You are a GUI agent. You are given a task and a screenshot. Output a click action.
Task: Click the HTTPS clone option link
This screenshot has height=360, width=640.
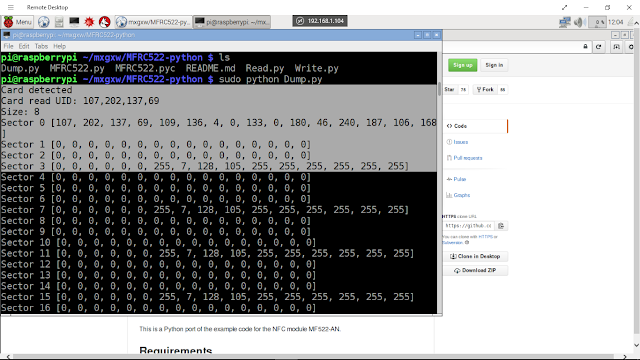pos(485,237)
